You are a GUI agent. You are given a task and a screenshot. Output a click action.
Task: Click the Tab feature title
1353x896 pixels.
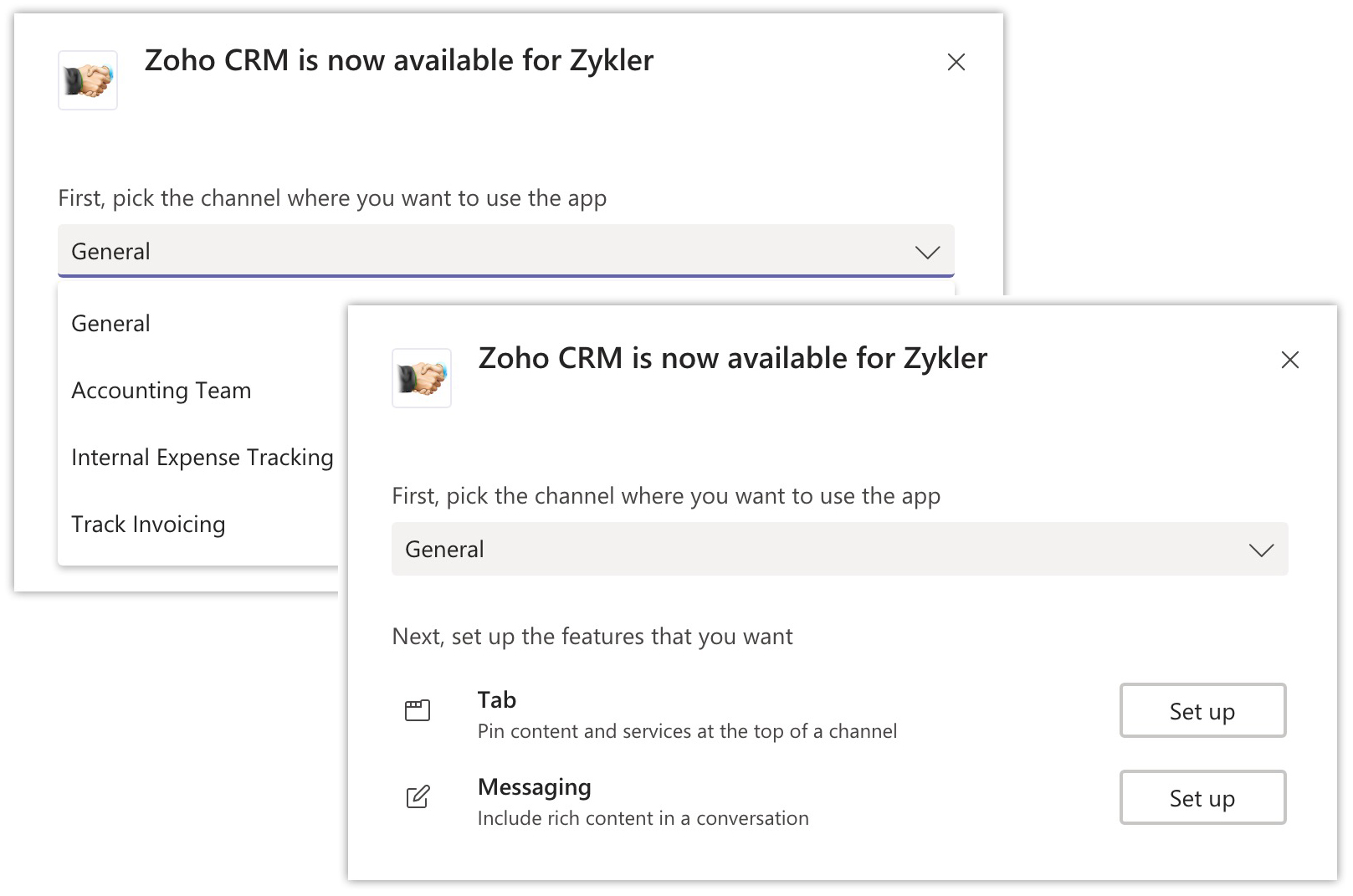coord(497,699)
